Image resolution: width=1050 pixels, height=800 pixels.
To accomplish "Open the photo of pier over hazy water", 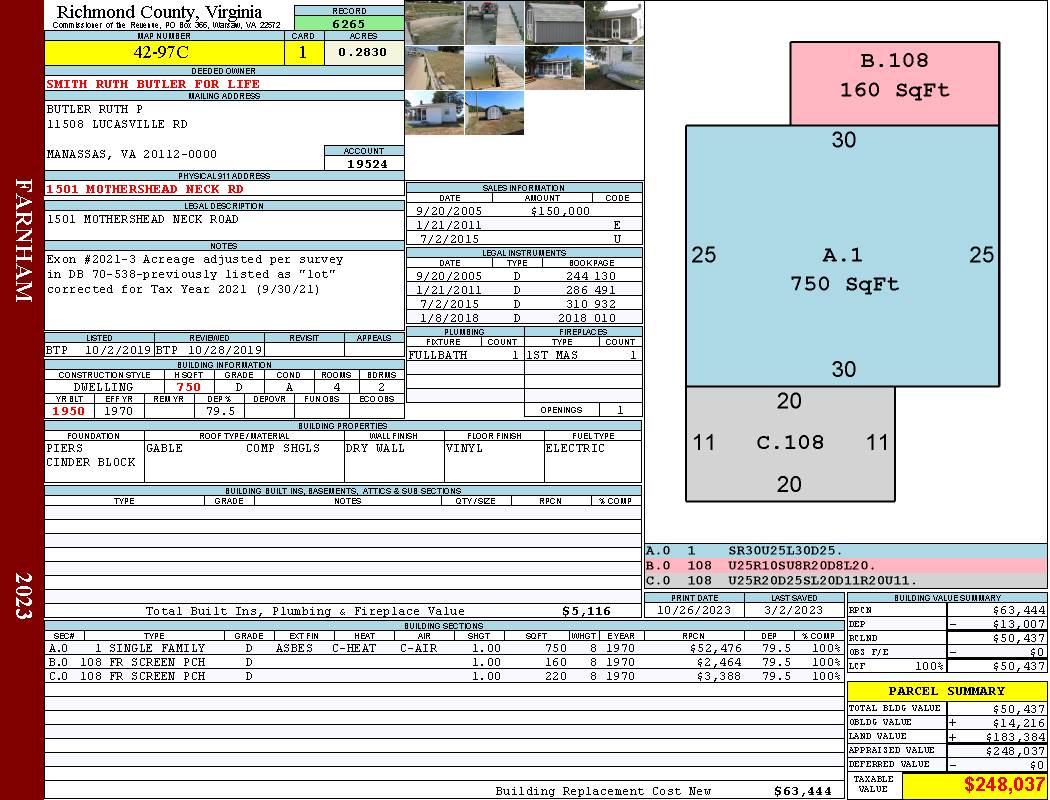I will pyautogui.click(x=494, y=68).
